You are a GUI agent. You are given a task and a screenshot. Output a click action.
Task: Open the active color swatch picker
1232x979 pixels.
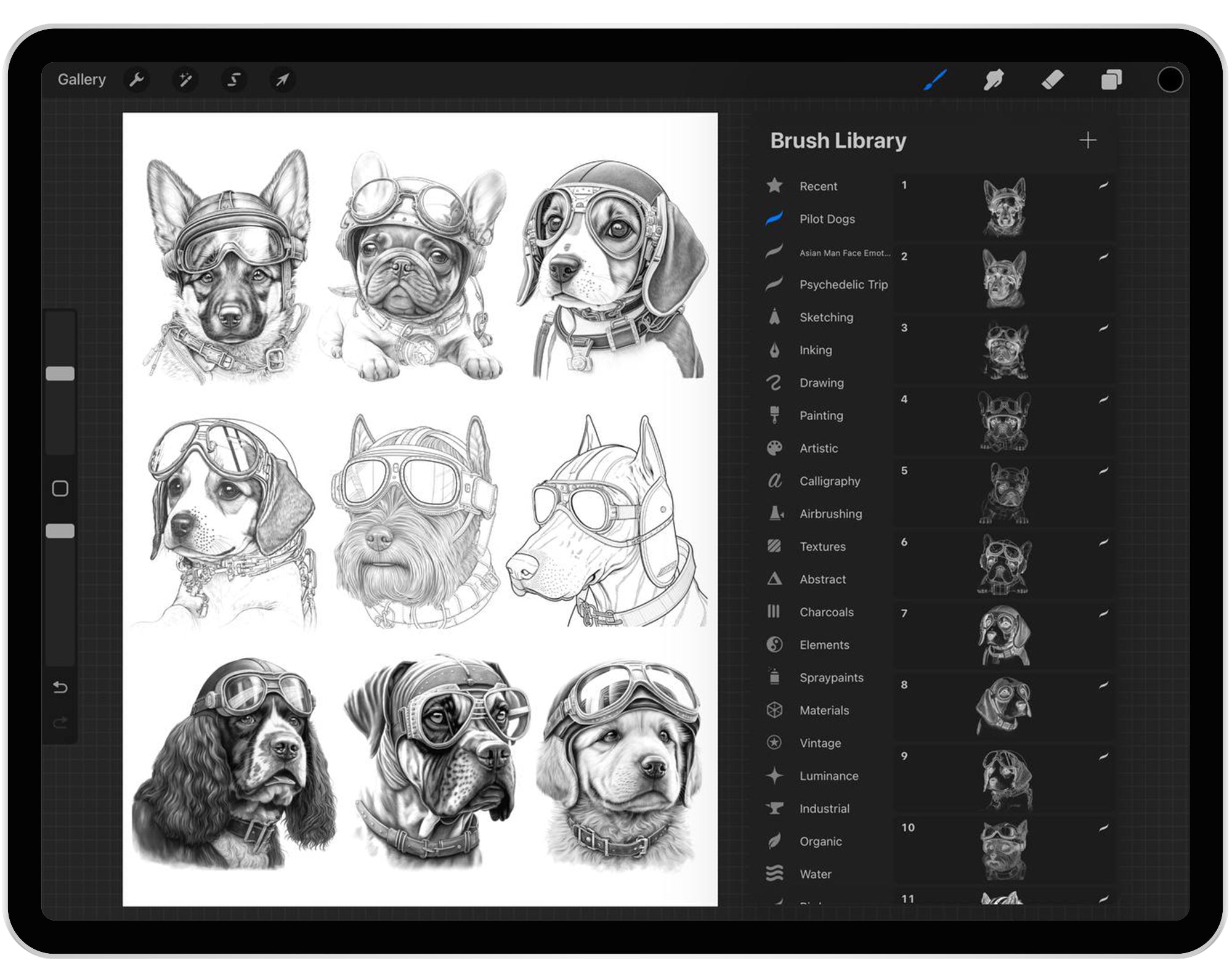[1171, 79]
